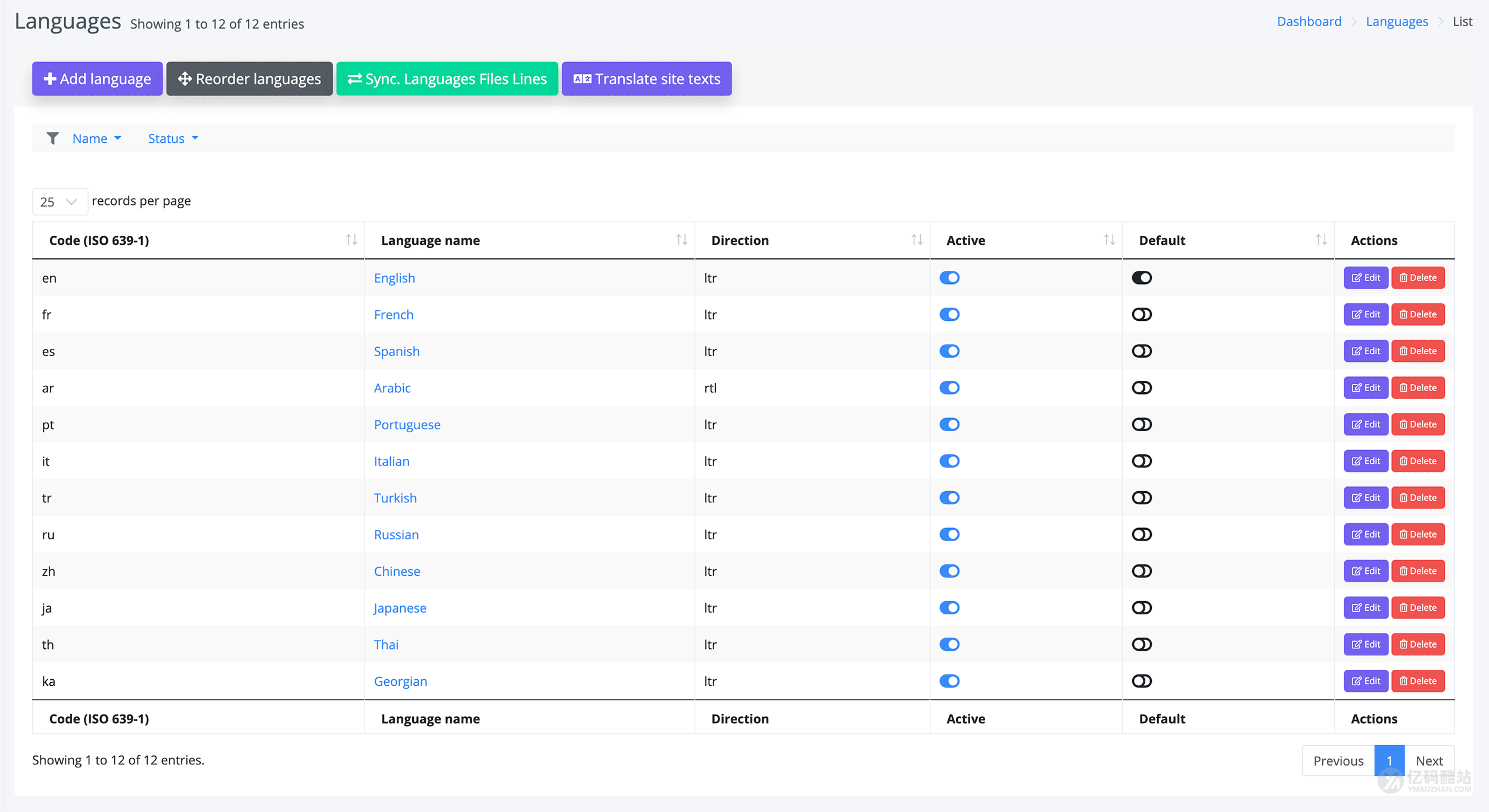Expand the Status filter dropdown
1489x812 pixels.
click(x=173, y=138)
